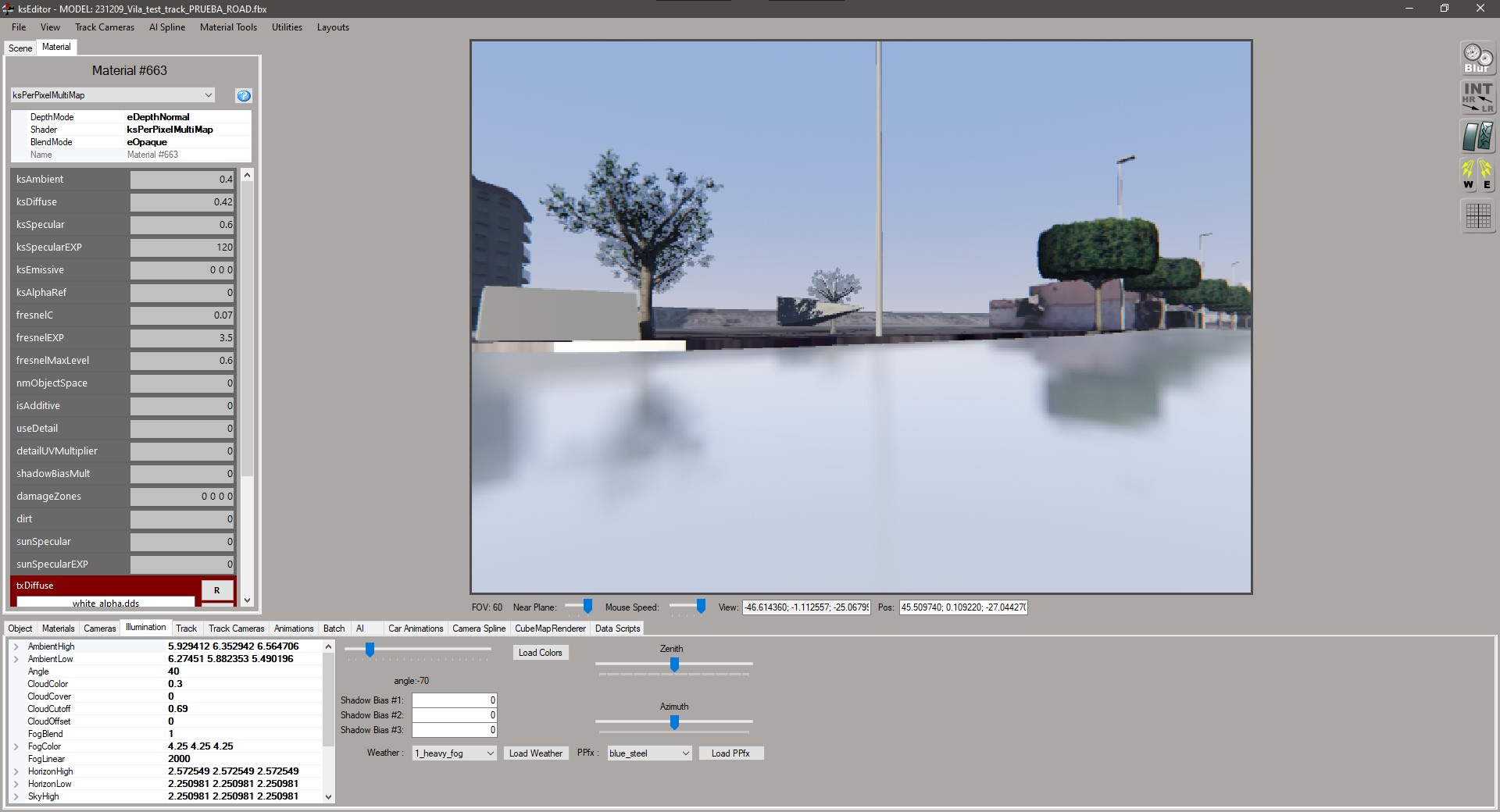This screenshot has height=812, width=1500.
Task: Switch to the Scene tab
Action: 20,48
